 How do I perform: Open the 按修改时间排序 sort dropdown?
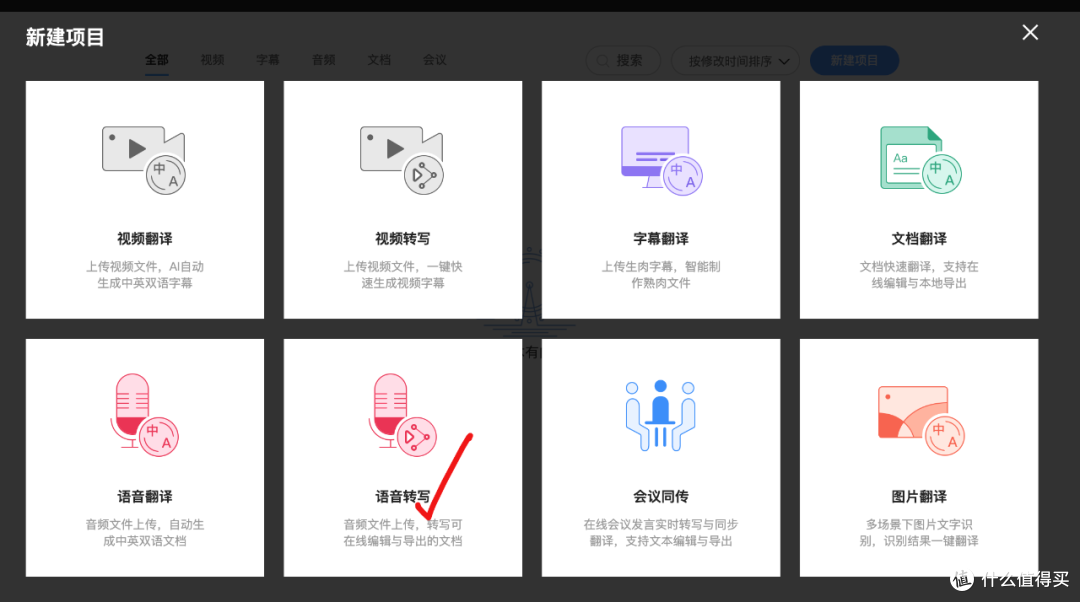(736, 61)
